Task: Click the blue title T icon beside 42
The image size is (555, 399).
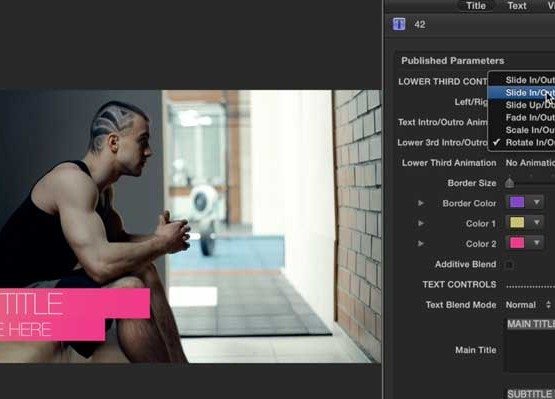Action: pyautogui.click(x=399, y=24)
